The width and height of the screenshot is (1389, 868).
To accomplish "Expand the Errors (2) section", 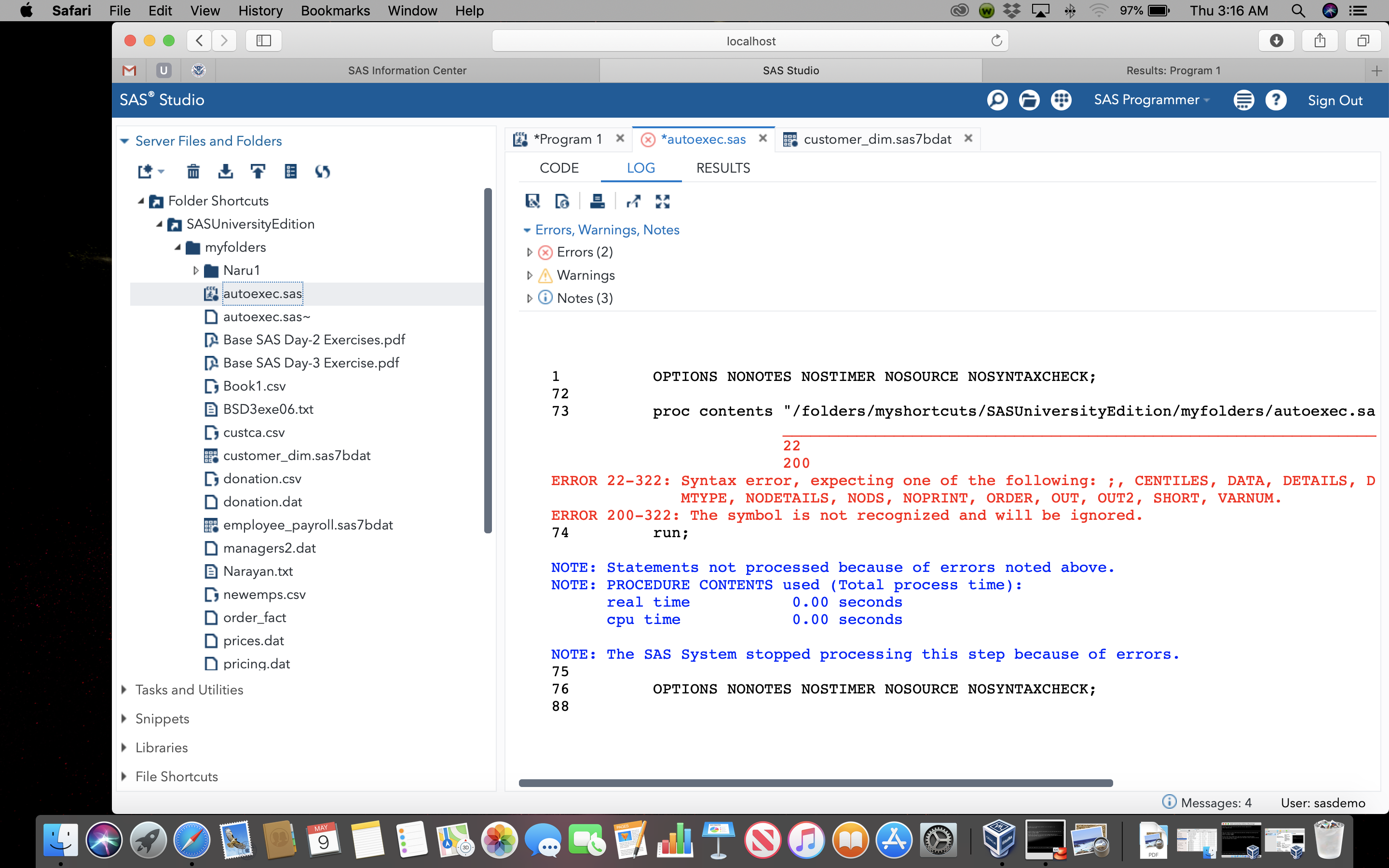I will 529,252.
